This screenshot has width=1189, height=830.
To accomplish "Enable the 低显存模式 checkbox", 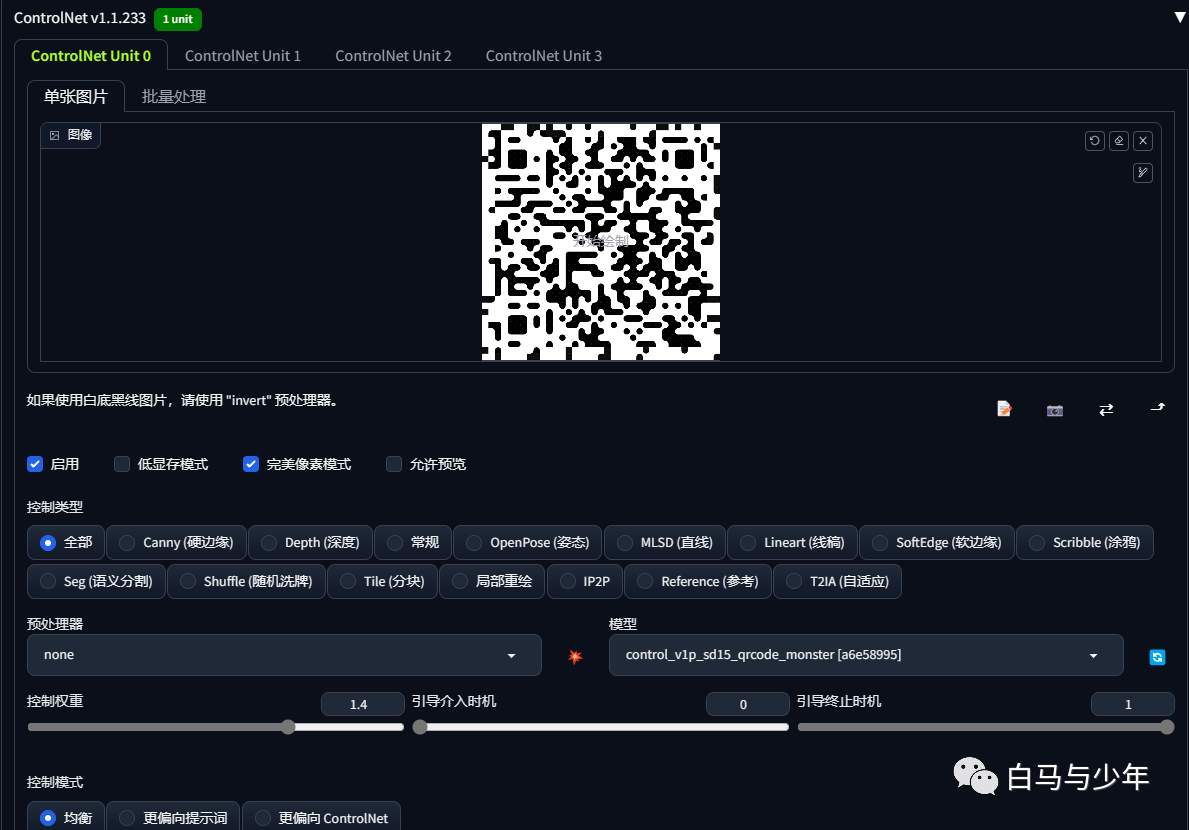I will tap(121, 464).
